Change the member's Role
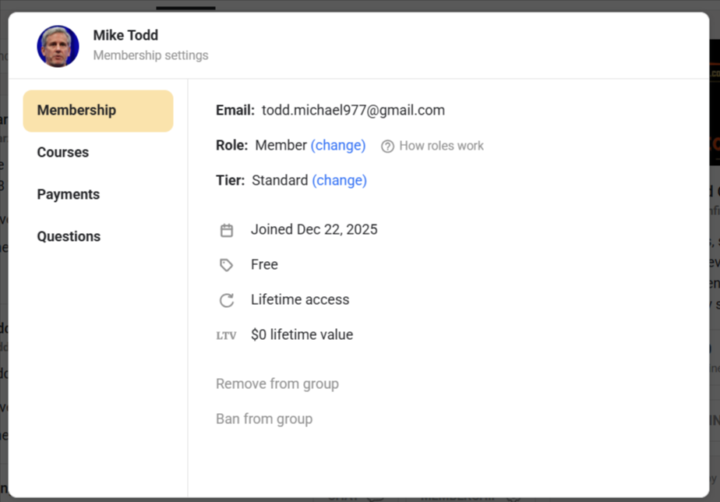 coord(338,145)
